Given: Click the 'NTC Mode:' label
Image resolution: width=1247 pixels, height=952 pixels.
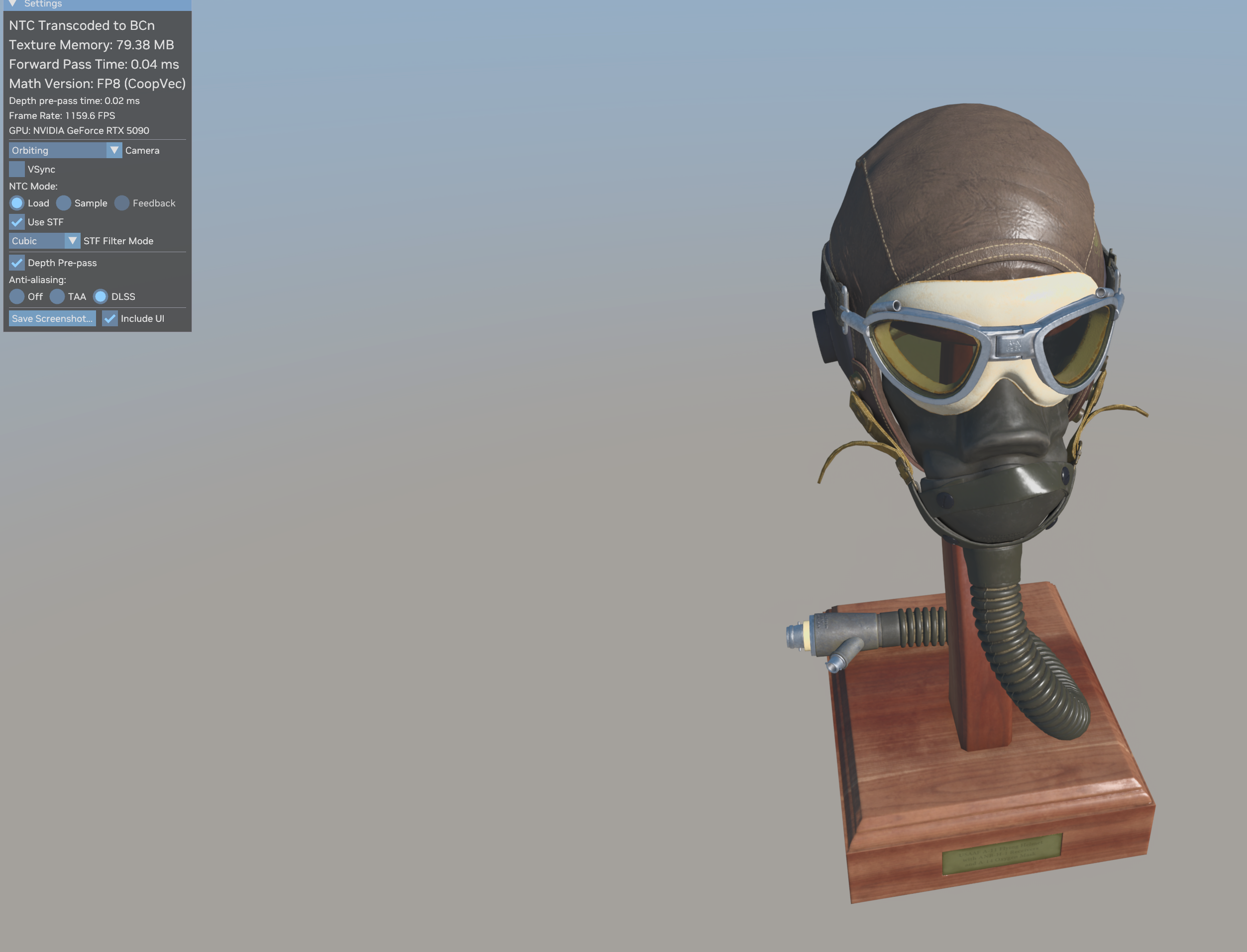Looking at the screenshot, I should coord(33,186).
